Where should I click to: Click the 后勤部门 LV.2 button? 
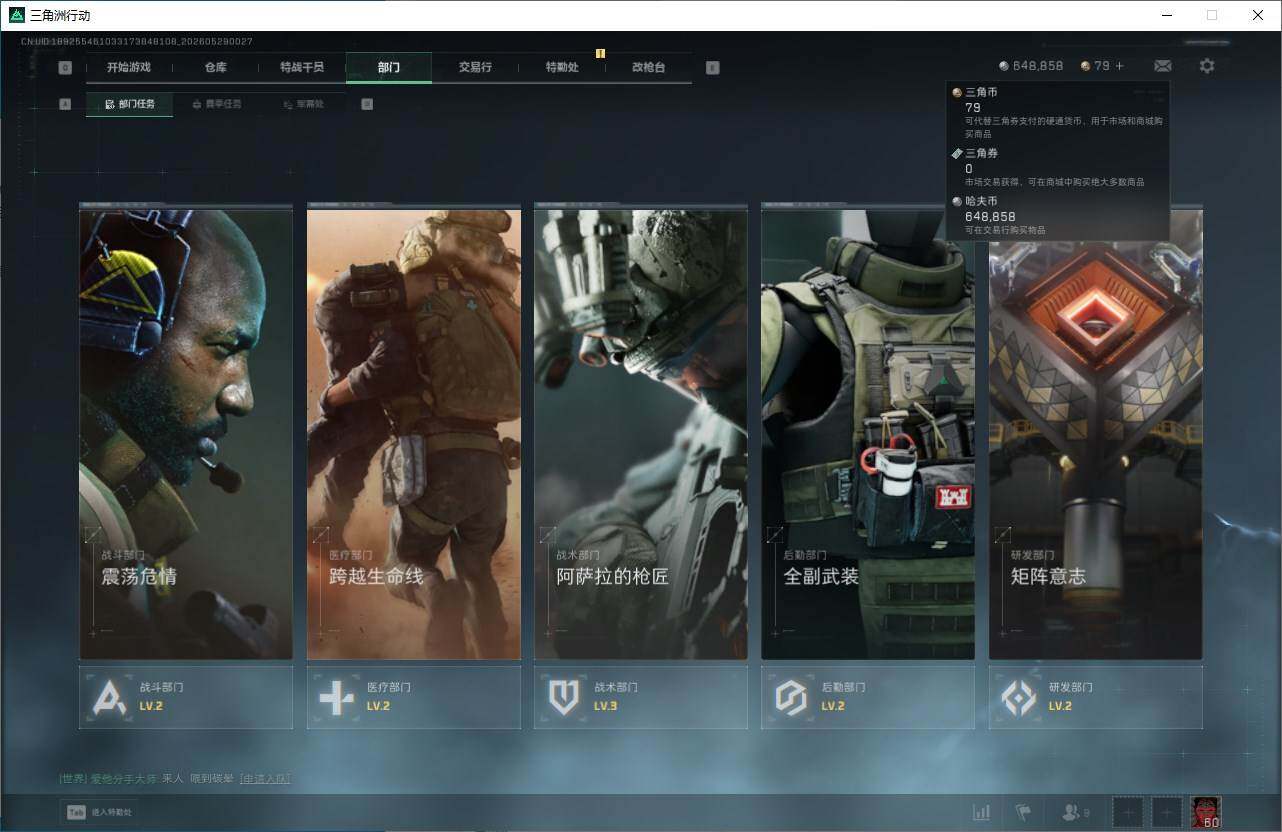868,697
